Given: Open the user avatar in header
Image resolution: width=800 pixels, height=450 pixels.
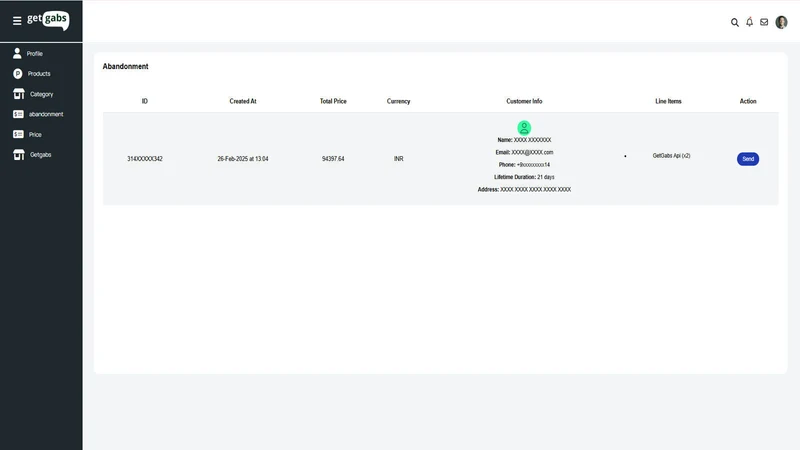Looking at the screenshot, I should [x=781, y=22].
